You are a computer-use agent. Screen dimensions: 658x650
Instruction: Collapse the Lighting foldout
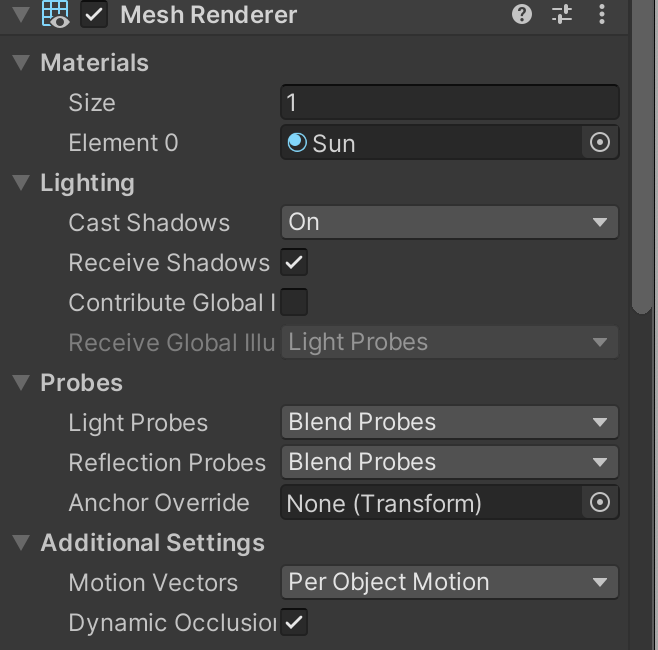click(x=21, y=183)
